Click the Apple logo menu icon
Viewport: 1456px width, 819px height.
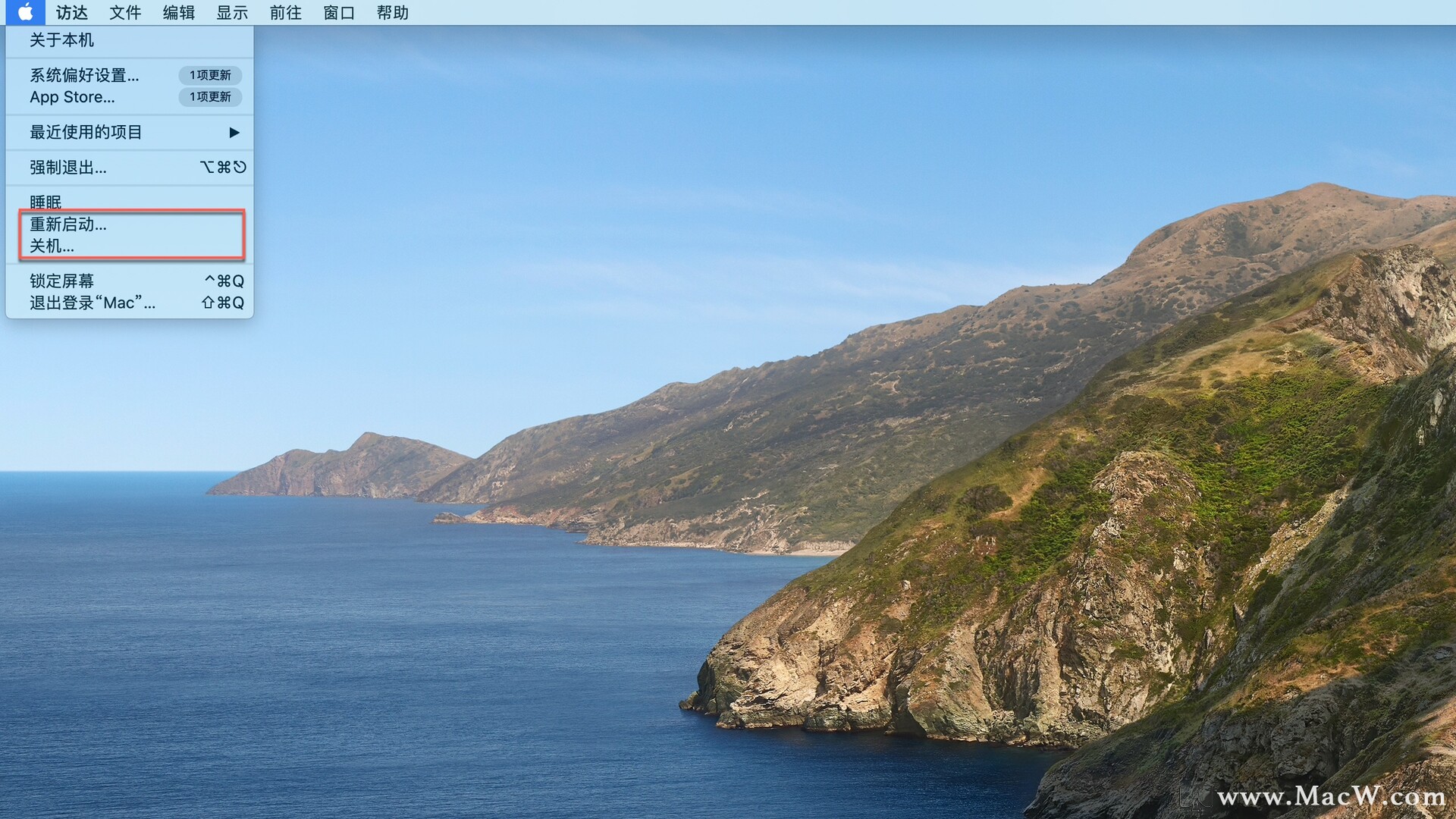point(25,12)
